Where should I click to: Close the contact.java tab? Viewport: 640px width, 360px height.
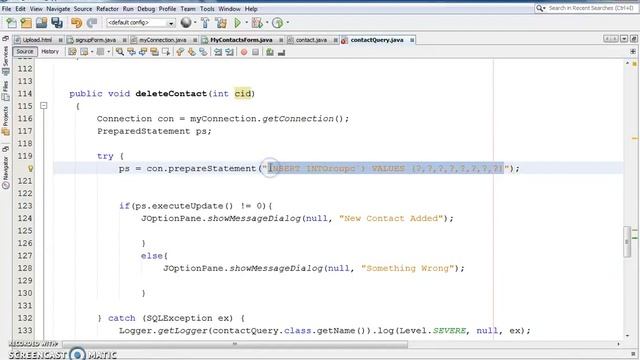pos(336,40)
